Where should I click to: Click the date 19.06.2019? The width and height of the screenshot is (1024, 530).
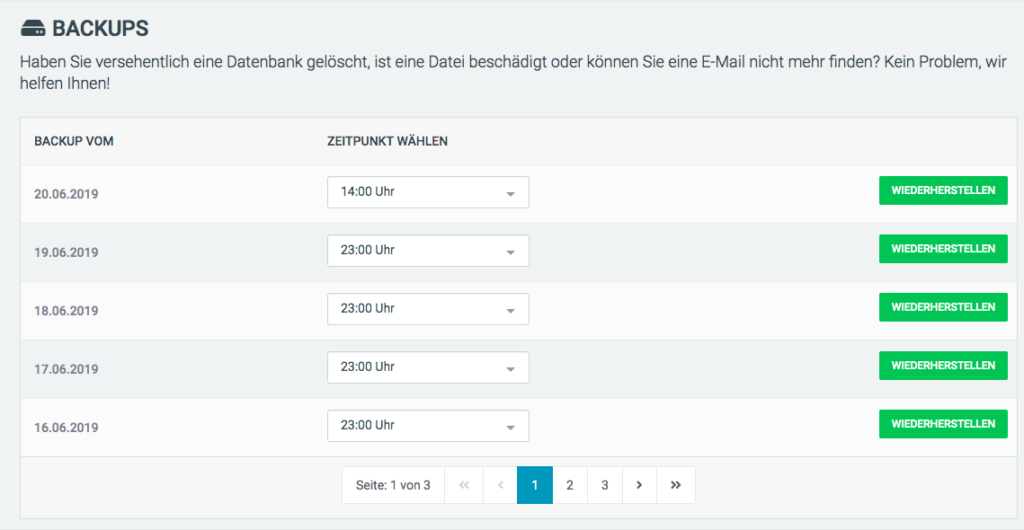(x=67, y=252)
